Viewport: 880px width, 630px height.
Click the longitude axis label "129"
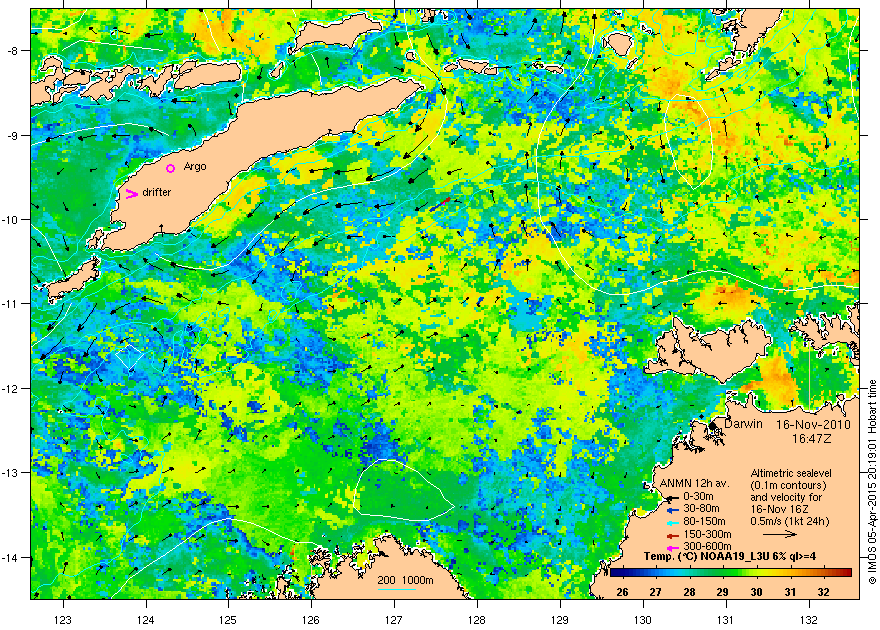[560, 619]
